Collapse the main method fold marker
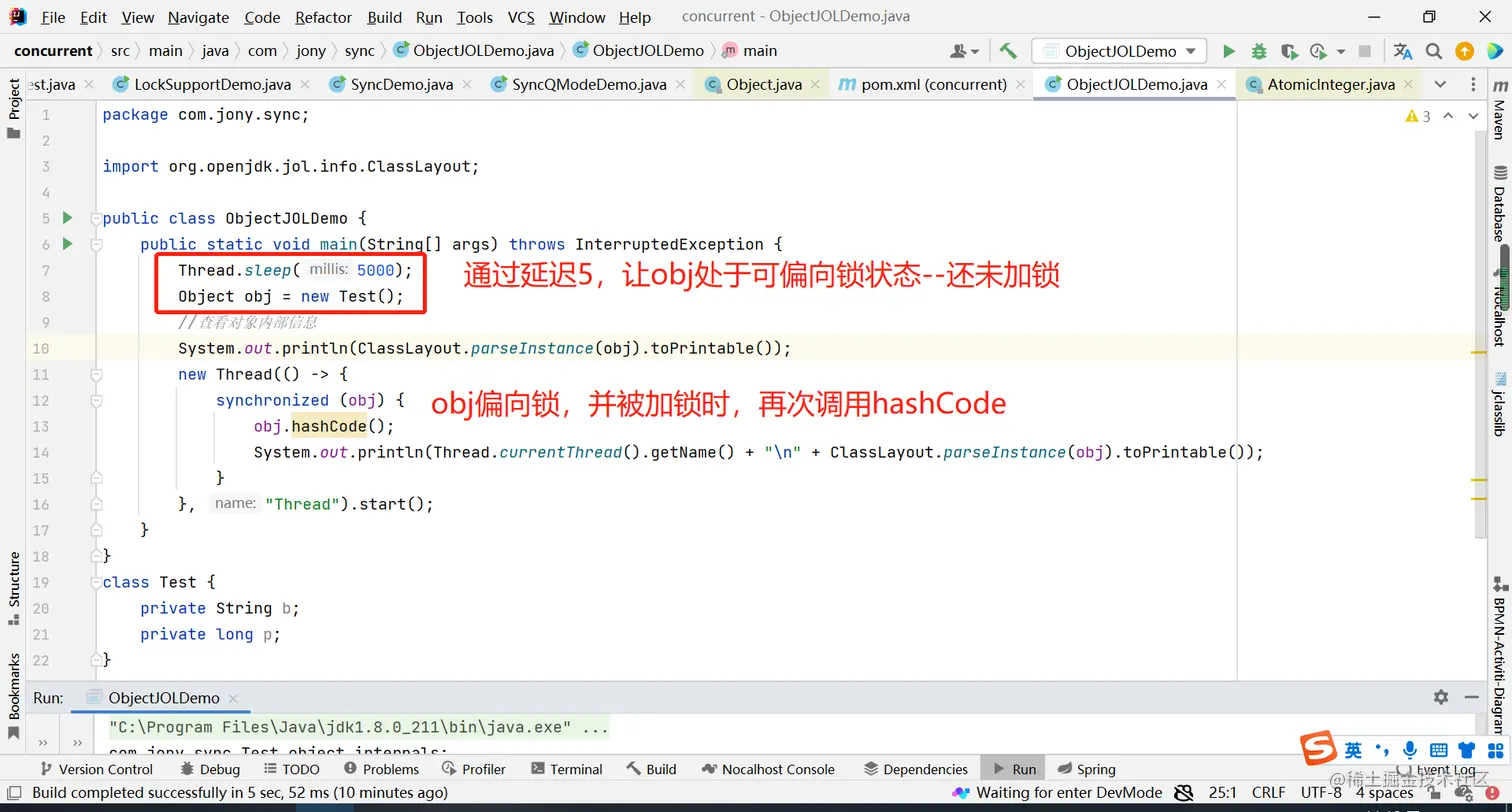The height and width of the screenshot is (812, 1512). tap(96, 244)
